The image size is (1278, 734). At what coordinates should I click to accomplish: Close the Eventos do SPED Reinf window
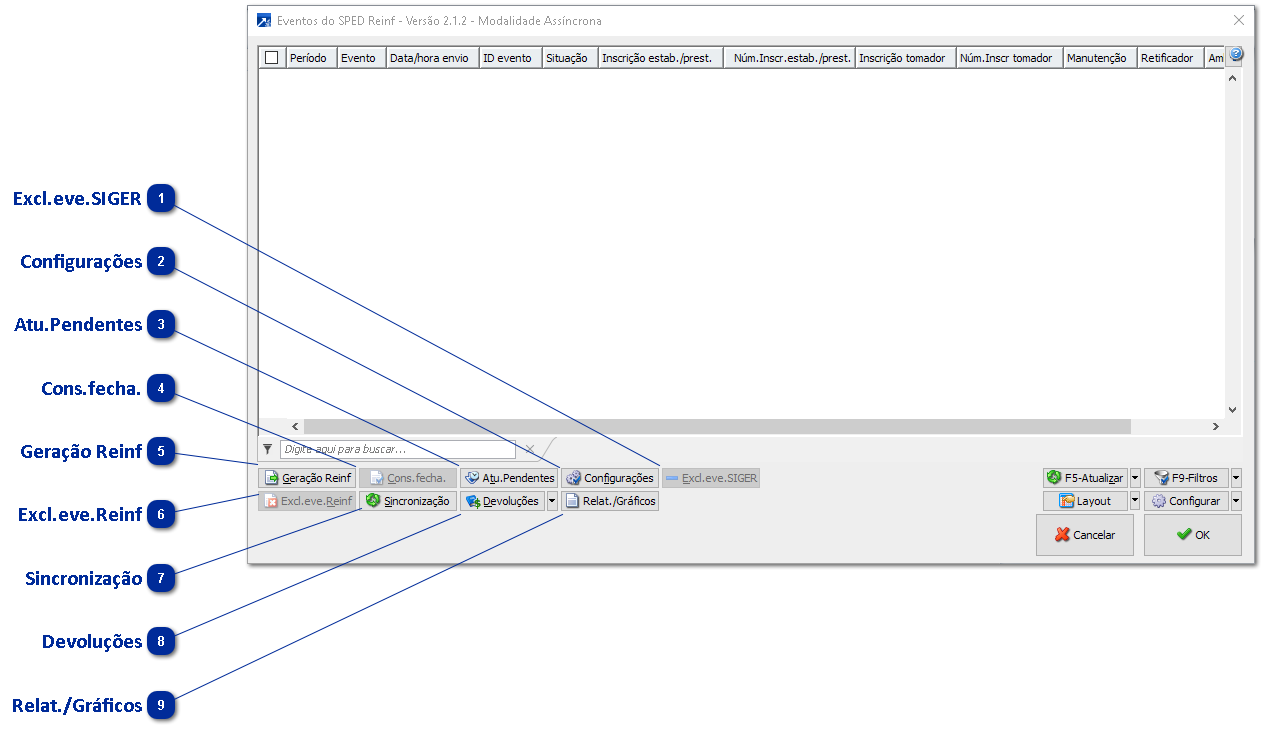tap(1239, 20)
